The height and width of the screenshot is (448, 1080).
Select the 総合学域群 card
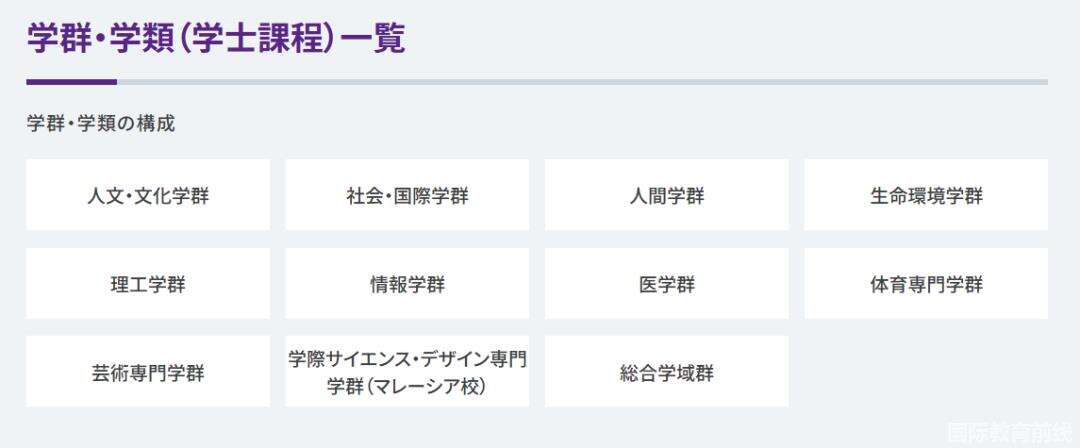click(666, 372)
